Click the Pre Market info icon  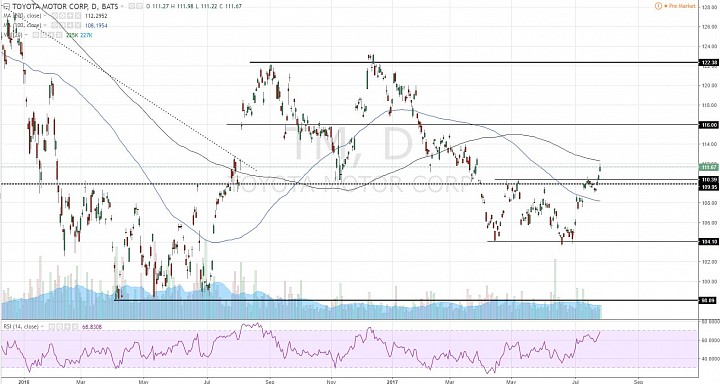[x=658, y=6]
